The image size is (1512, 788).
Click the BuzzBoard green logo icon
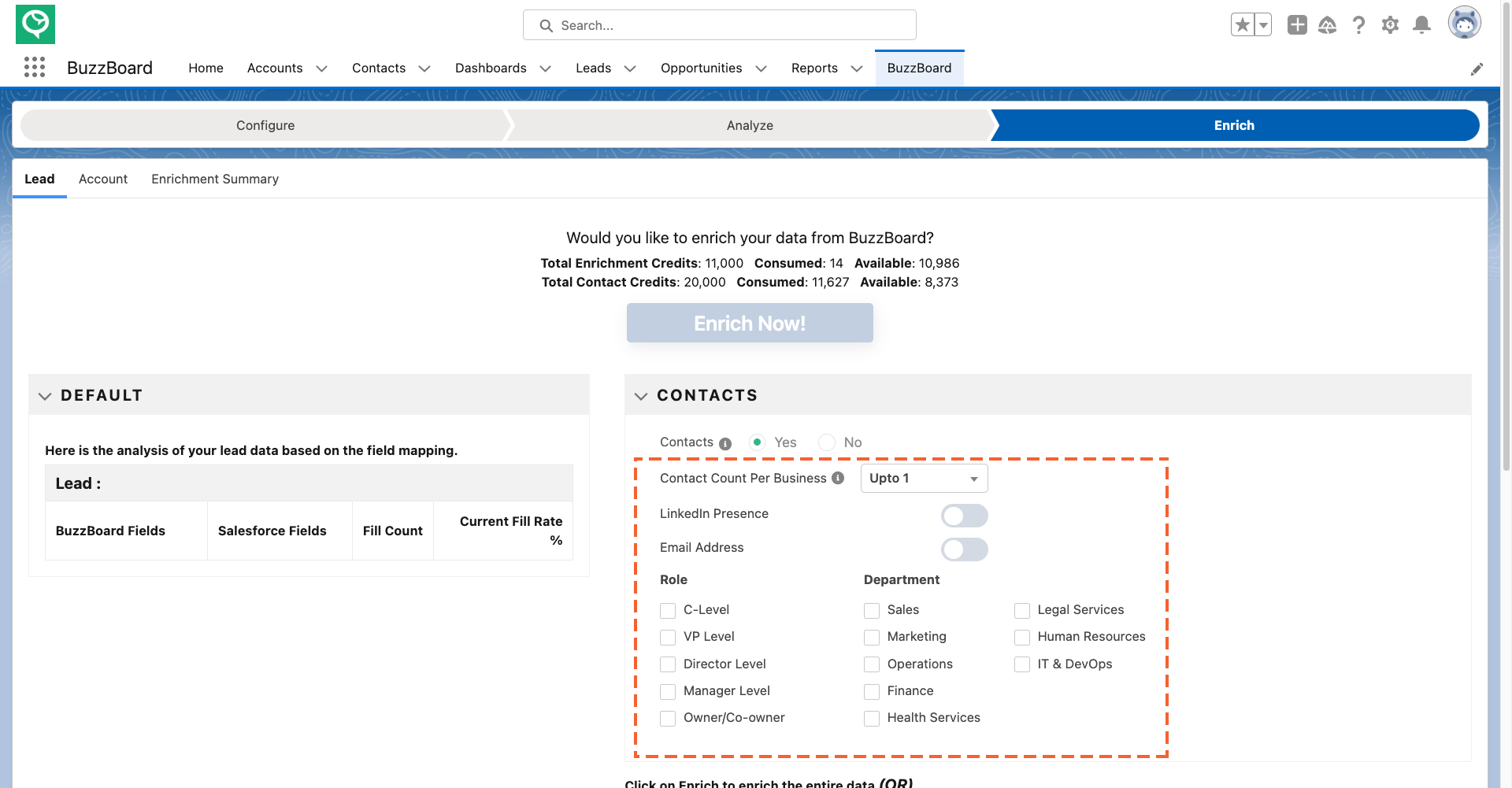click(x=35, y=24)
